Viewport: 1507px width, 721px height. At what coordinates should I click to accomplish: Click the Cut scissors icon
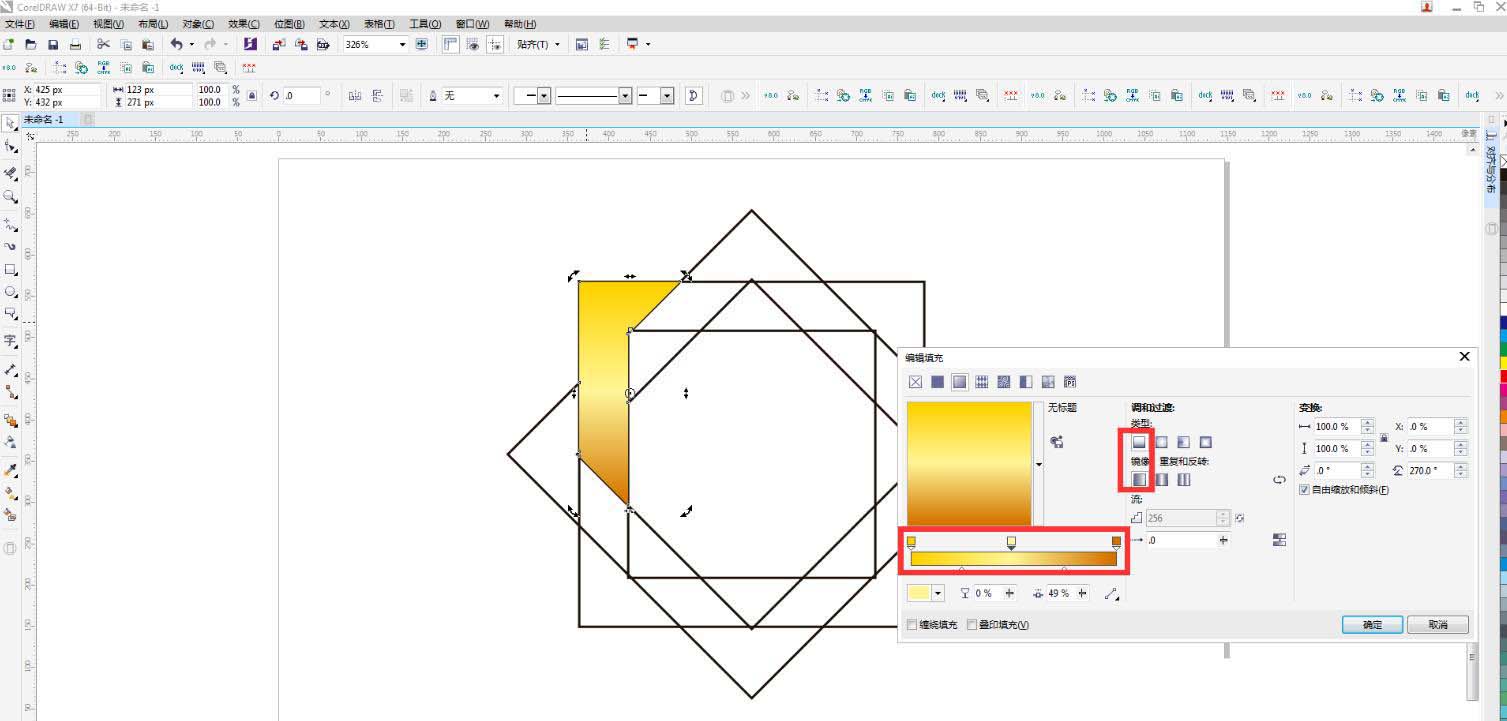(x=103, y=45)
